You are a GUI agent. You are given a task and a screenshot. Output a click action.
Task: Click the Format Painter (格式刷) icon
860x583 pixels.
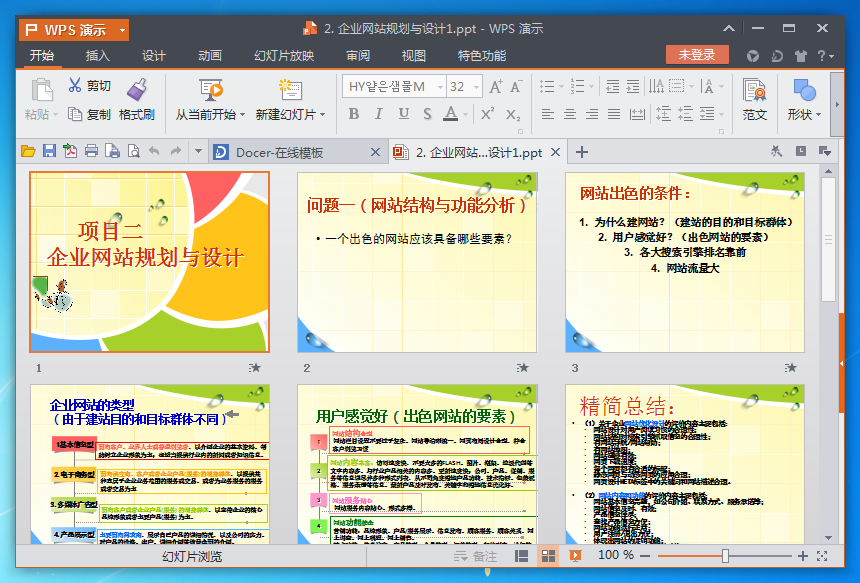(x=137, y=90)
